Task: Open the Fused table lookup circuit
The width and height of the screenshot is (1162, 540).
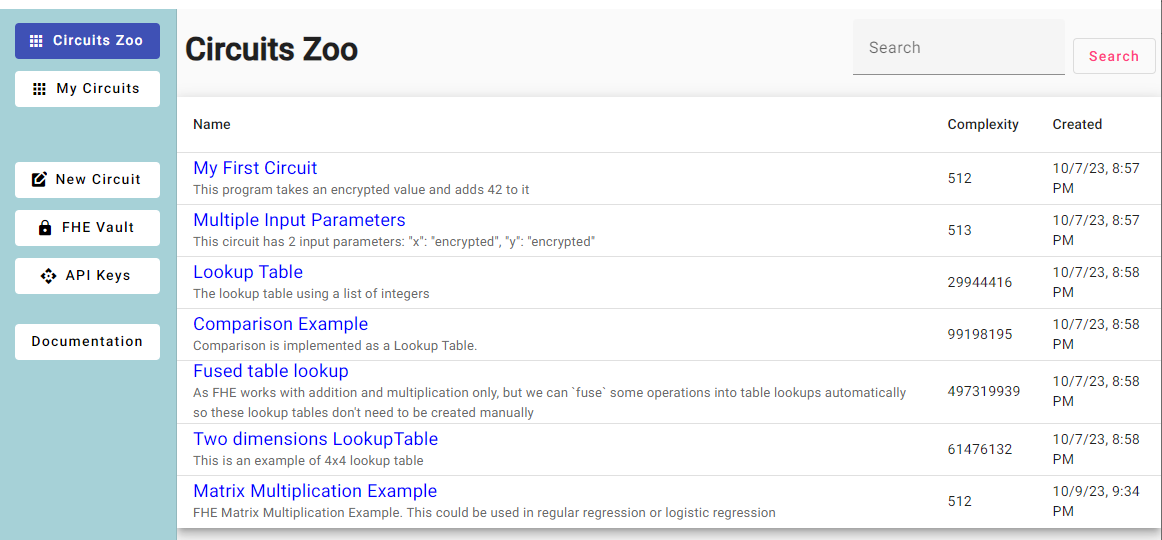Action: tap(271, 371)
